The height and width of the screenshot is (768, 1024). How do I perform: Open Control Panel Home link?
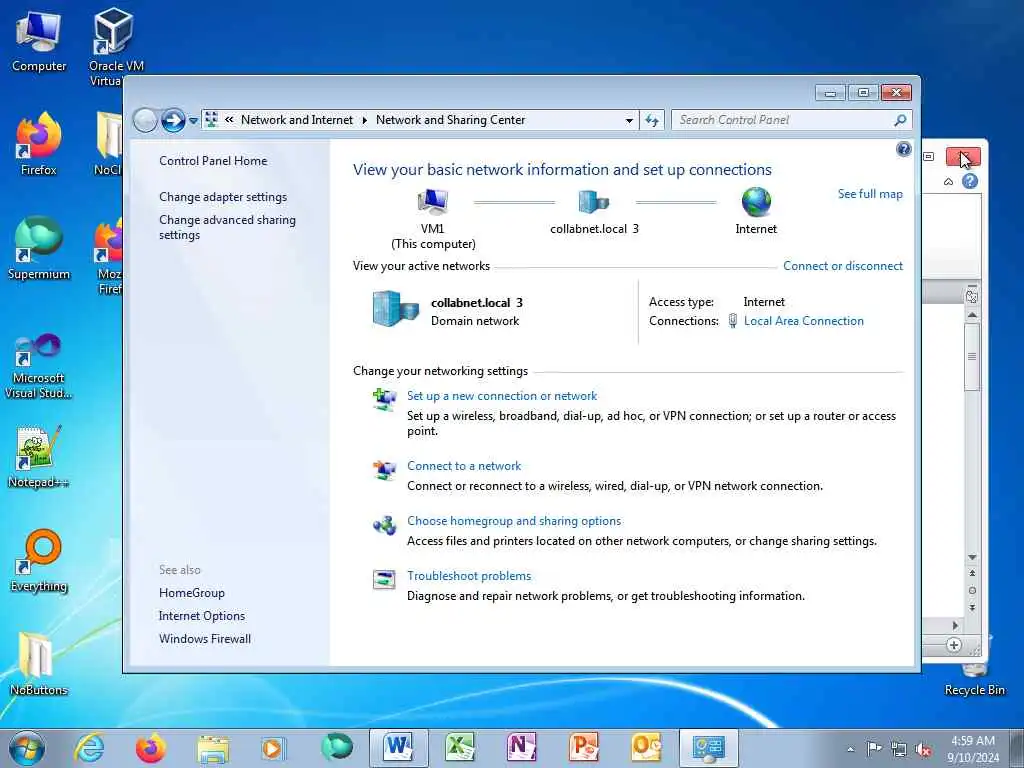213,161
